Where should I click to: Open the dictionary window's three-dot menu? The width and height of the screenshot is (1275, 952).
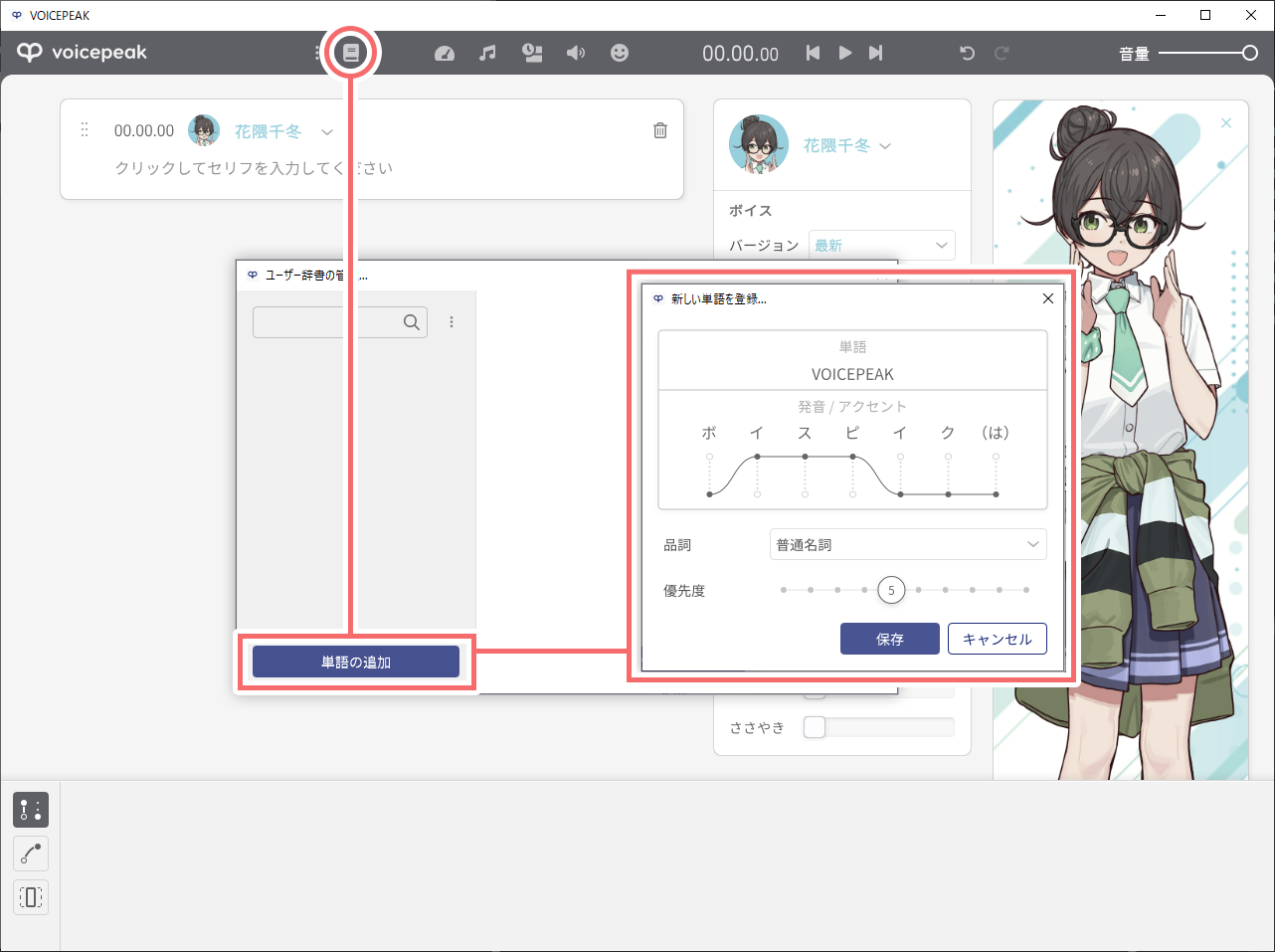tap(452, 322)
